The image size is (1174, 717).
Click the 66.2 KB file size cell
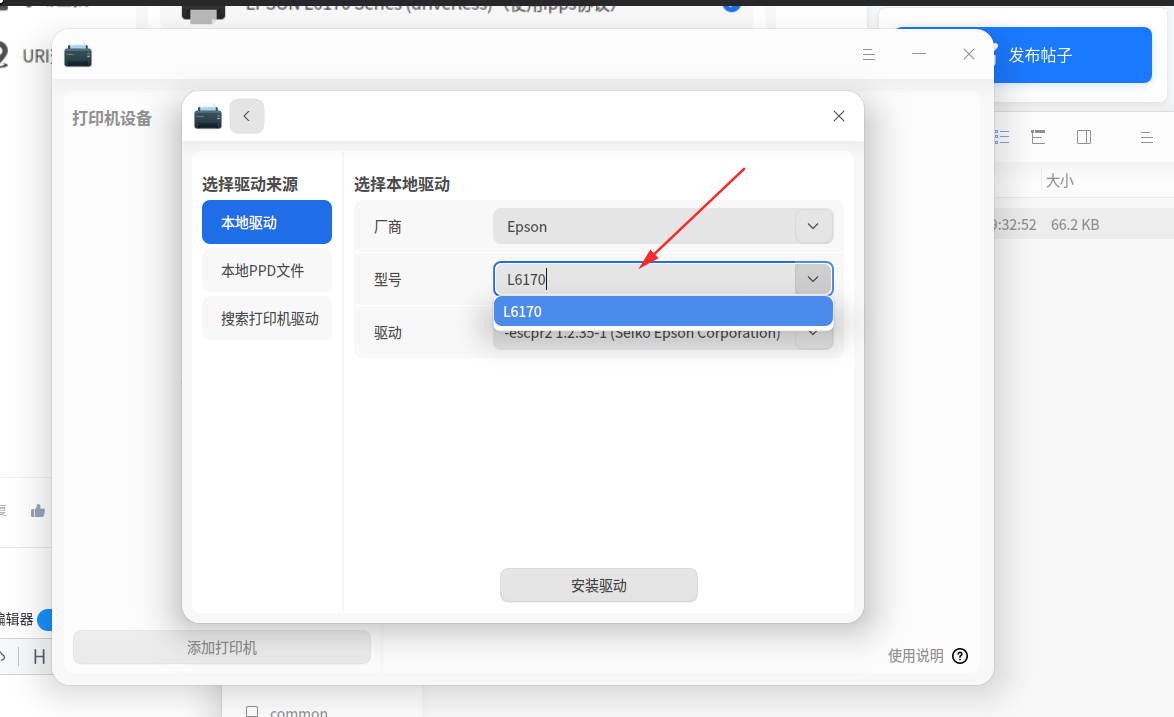coord(1075,225)
